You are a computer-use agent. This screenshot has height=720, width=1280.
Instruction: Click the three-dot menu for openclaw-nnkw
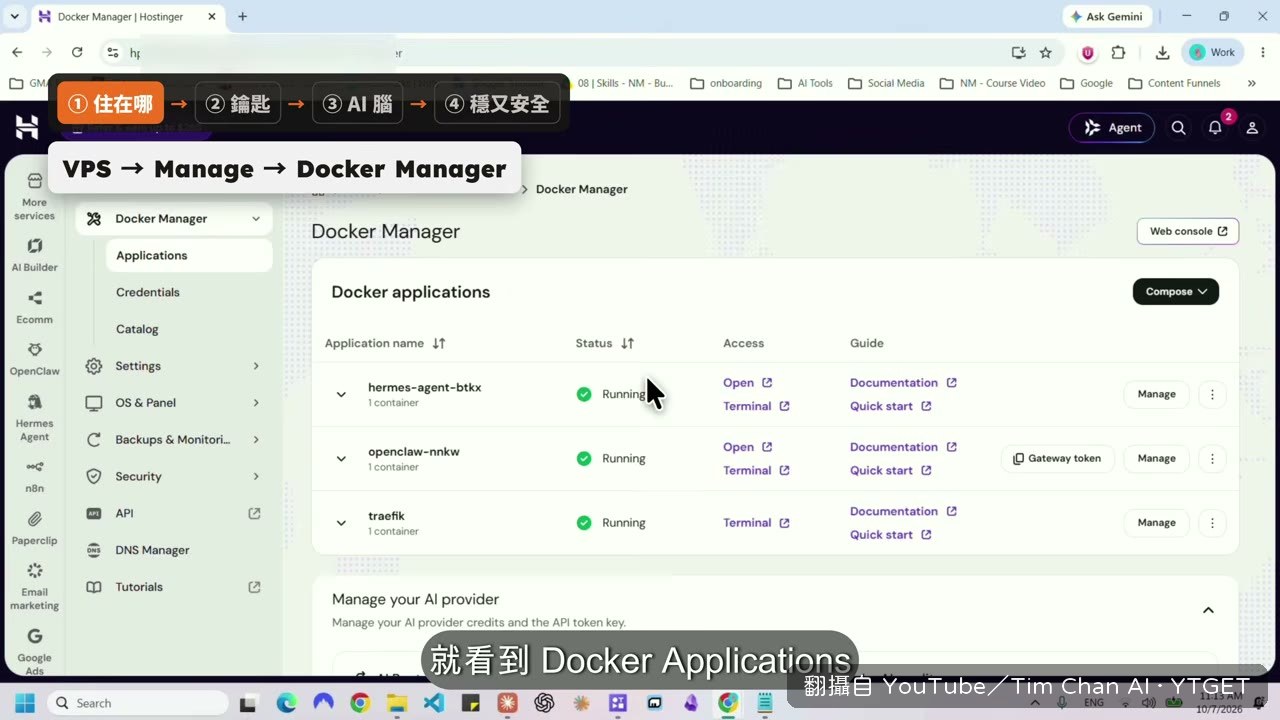[1212, 458]
